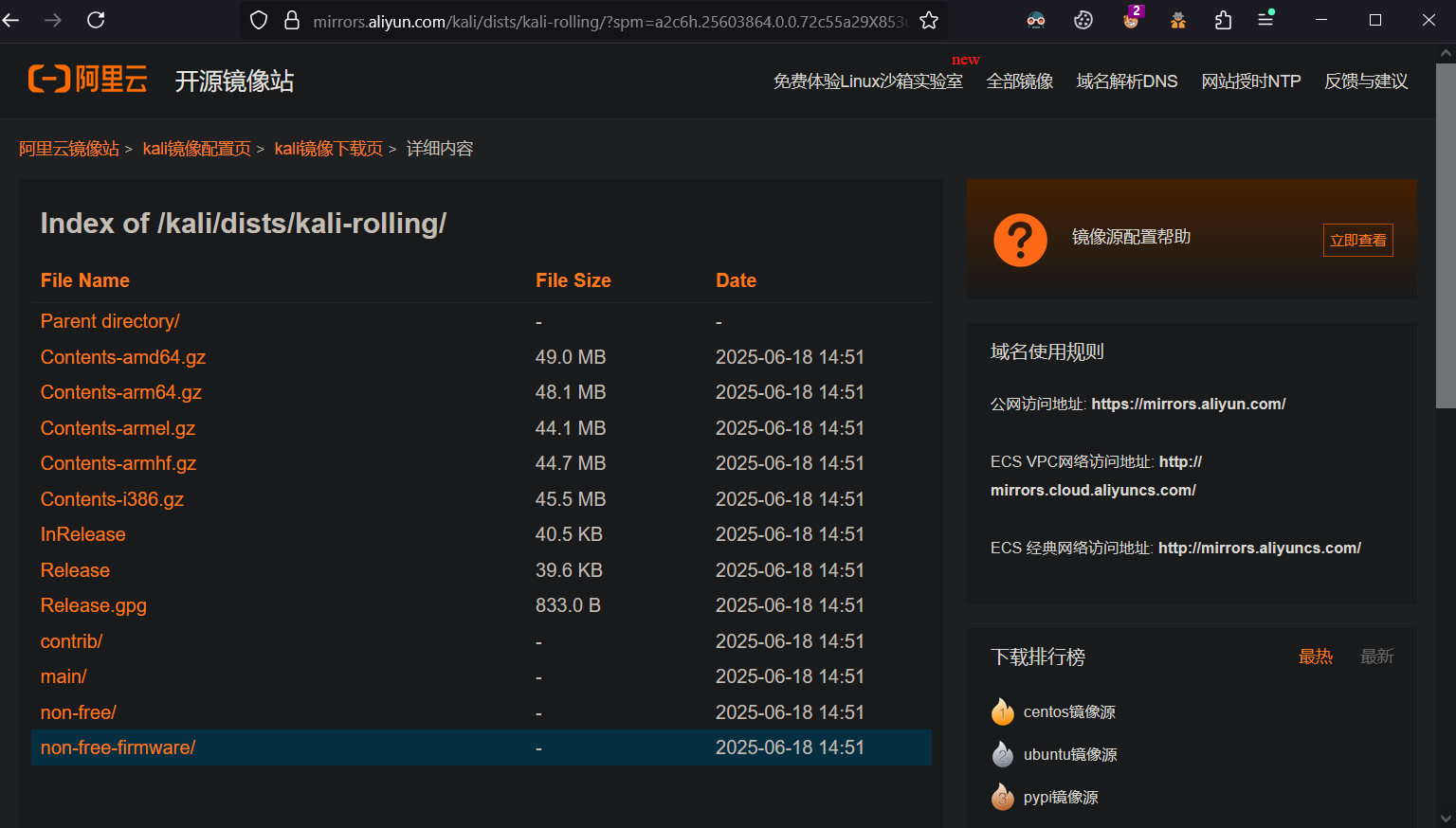
Task: Minimize the browser window
Action: tap(1321, 20)
